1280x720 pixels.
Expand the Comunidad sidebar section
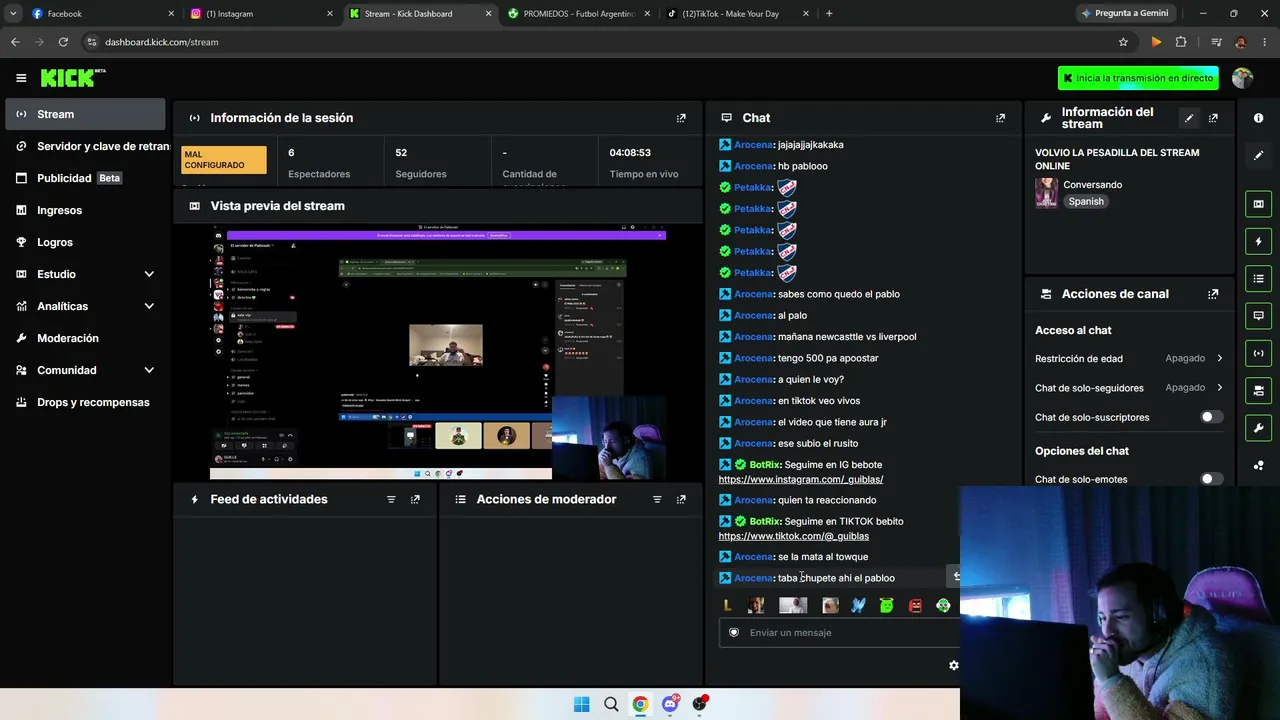(149, 370)
